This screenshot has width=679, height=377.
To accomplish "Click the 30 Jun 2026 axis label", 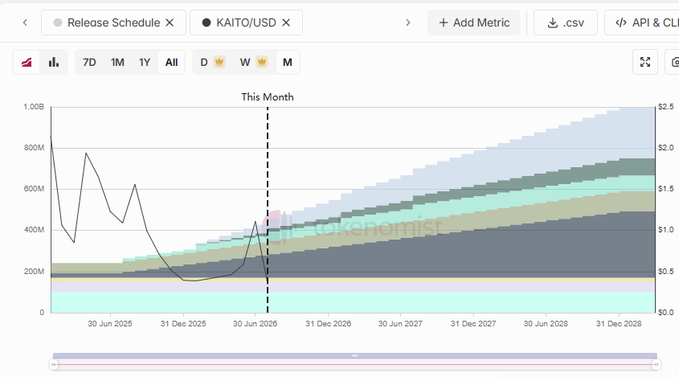I will point(255,324).
